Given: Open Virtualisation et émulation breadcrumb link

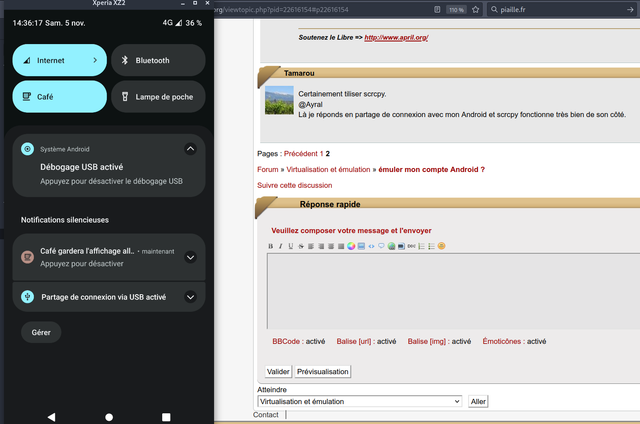Looking at the screenshot, I should [x=328, y=169].
